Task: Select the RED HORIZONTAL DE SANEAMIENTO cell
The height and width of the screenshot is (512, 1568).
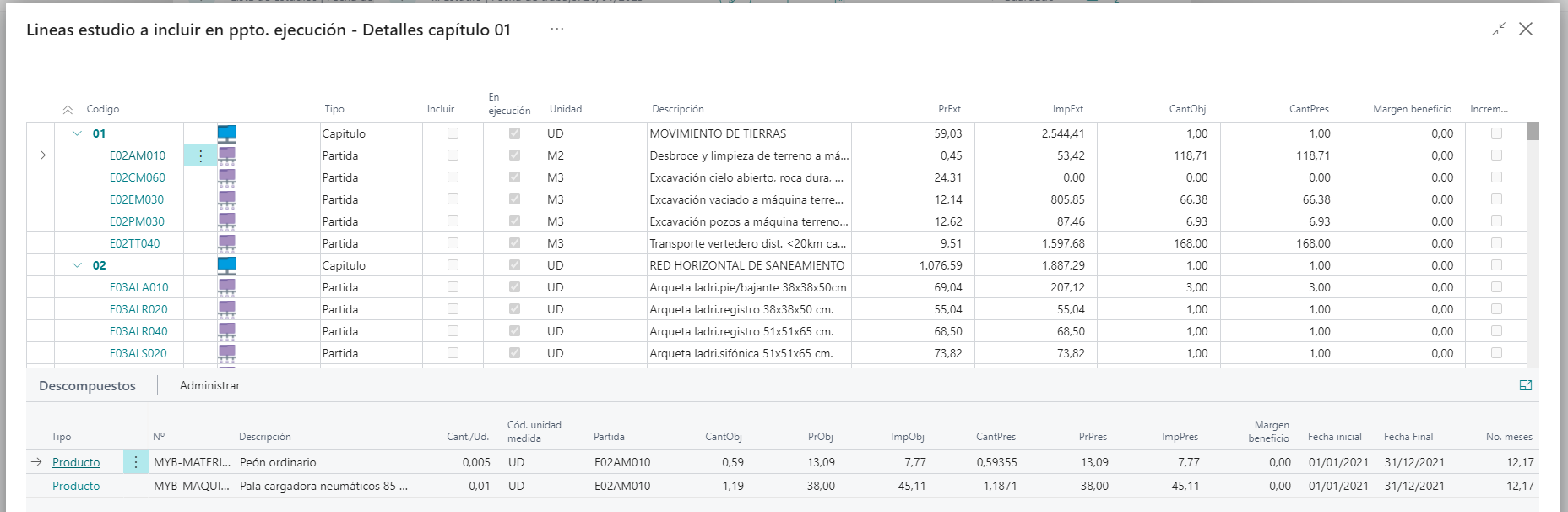Action: pos(747,265)
